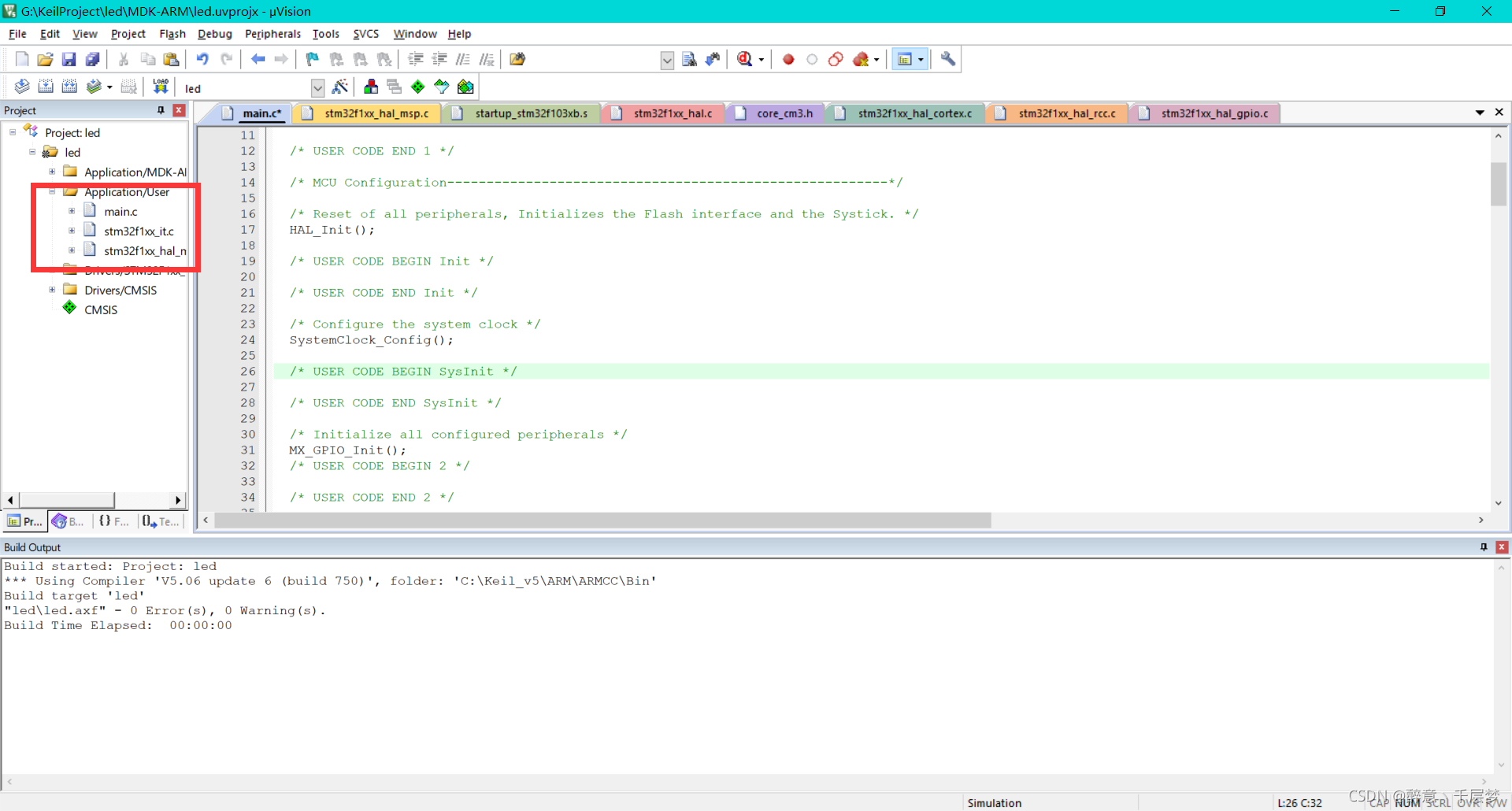Viewport: 1512px width, 811px height.
Task: Select the Application/User folder
Action: click(x=127, y=192)
